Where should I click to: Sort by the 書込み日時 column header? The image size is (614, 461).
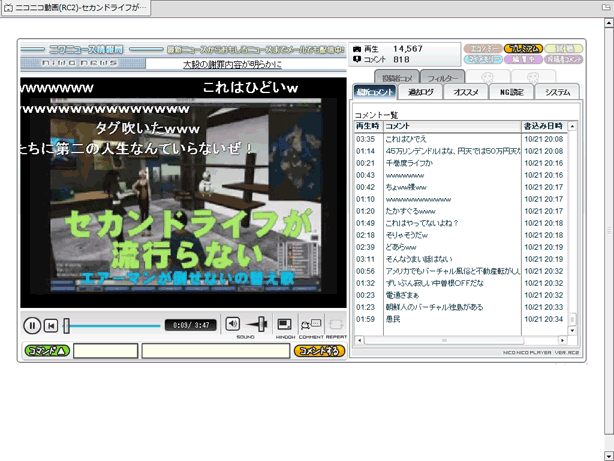click(x=544, y=126)
